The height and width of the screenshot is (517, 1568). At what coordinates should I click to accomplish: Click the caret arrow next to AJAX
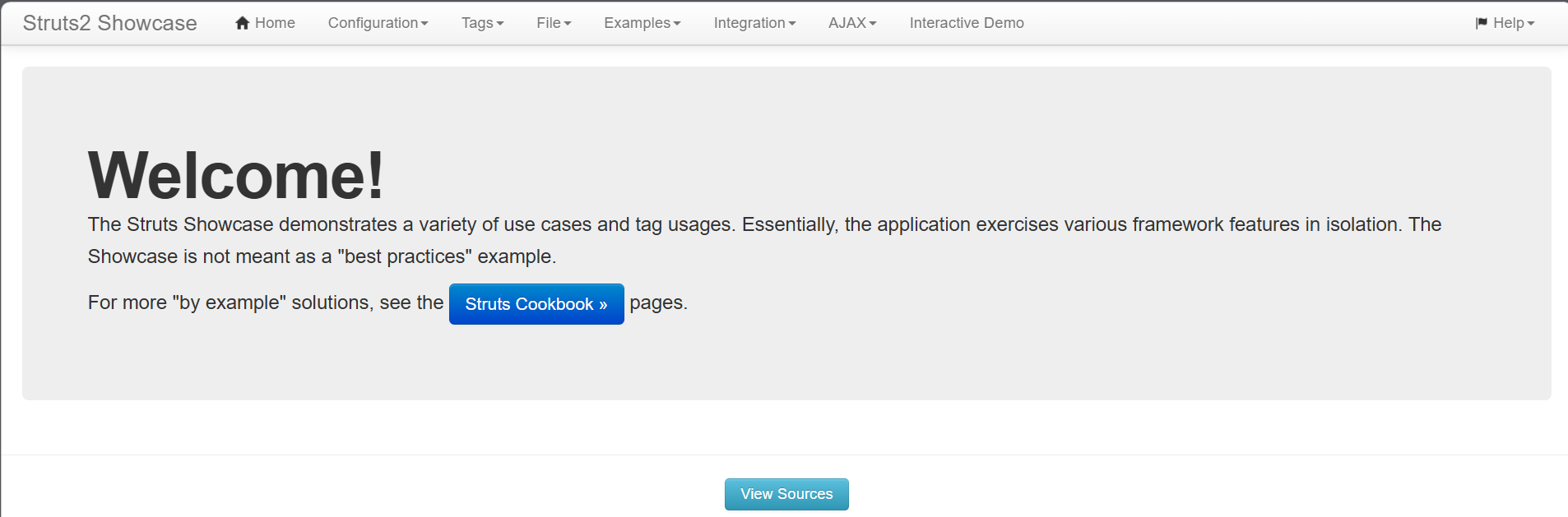(873, 24)
